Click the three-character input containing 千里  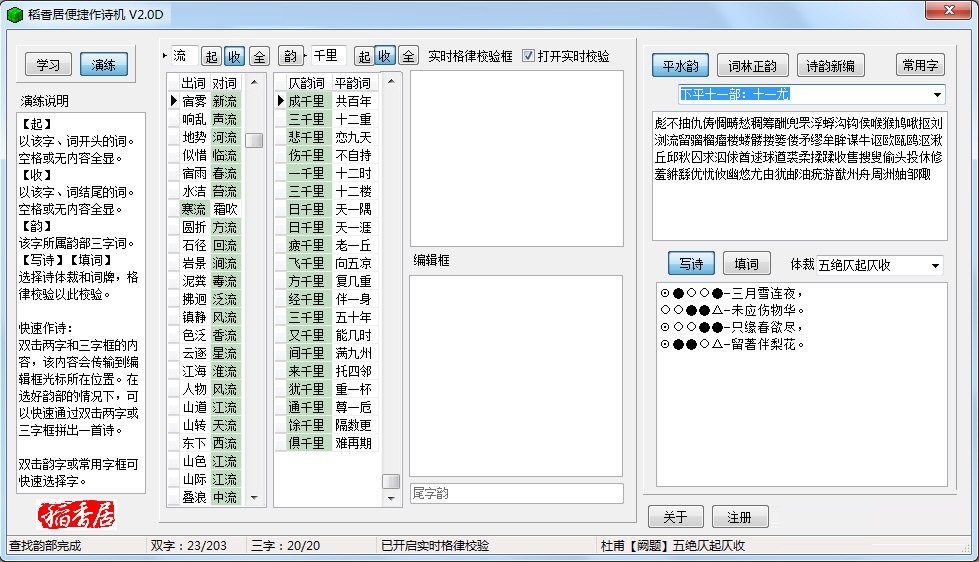(327, 56)
